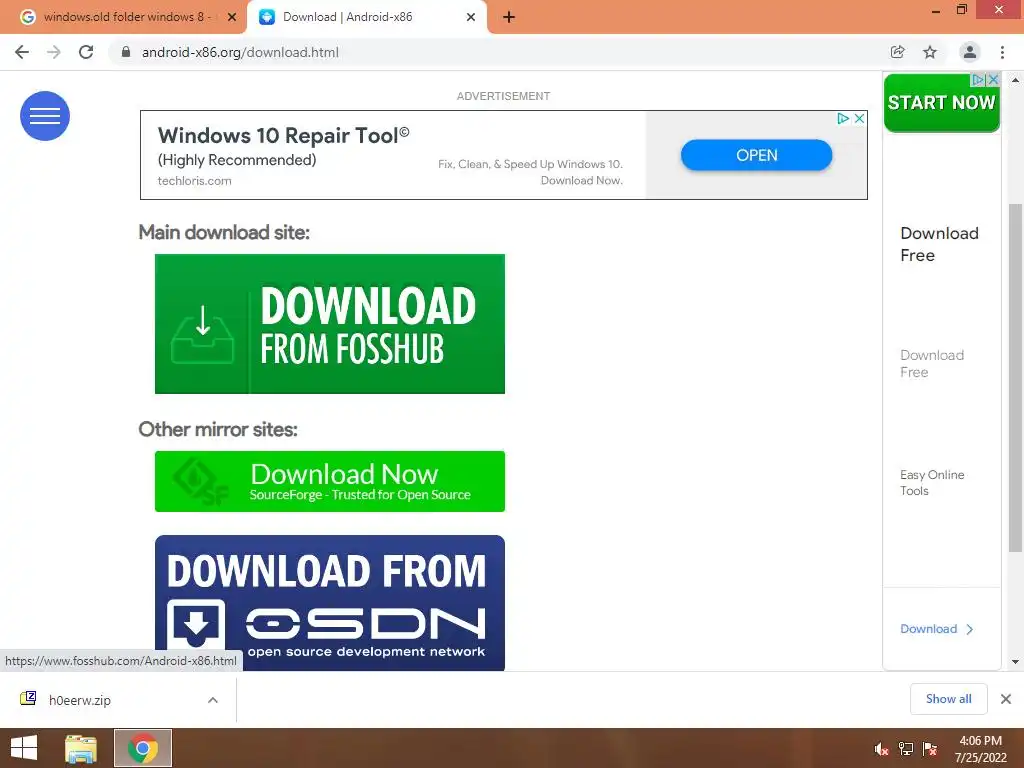Viewport: 1024px width, 768px height.
Task: Click the ADVERTISEMENT label
Action: [504, 96]
